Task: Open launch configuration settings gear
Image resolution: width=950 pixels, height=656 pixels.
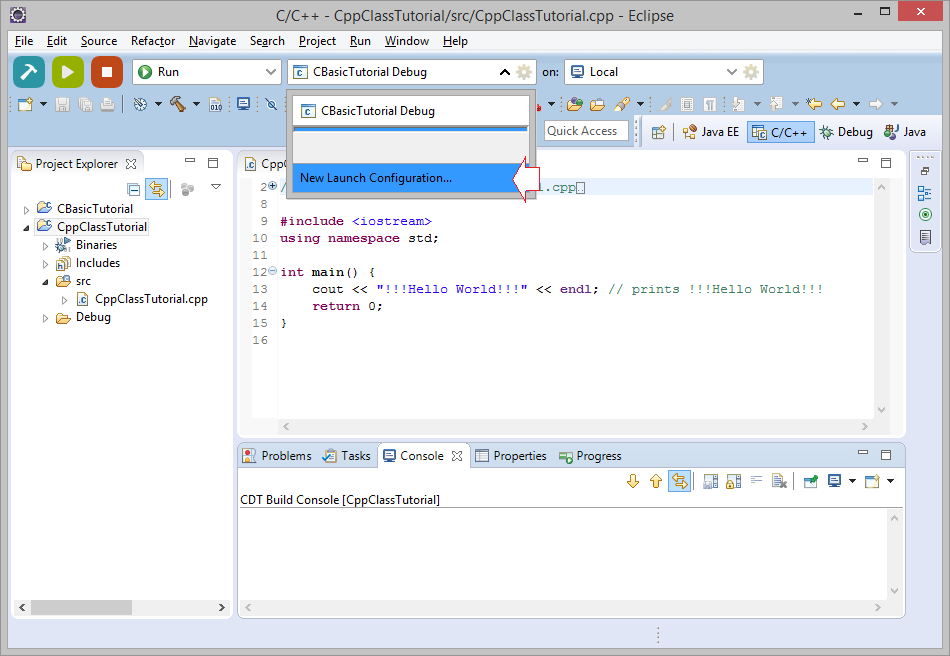Action: click(524, 72)
